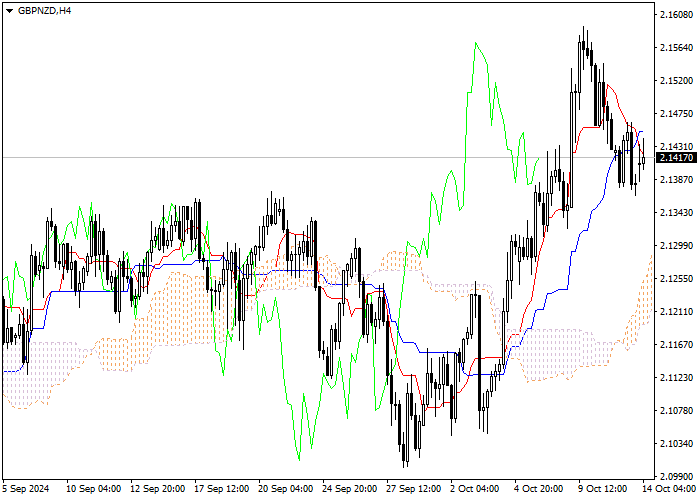Screen dimensions: 700x500
Task: Click the 2.14750 price axis label
Action: coord(676,114)
